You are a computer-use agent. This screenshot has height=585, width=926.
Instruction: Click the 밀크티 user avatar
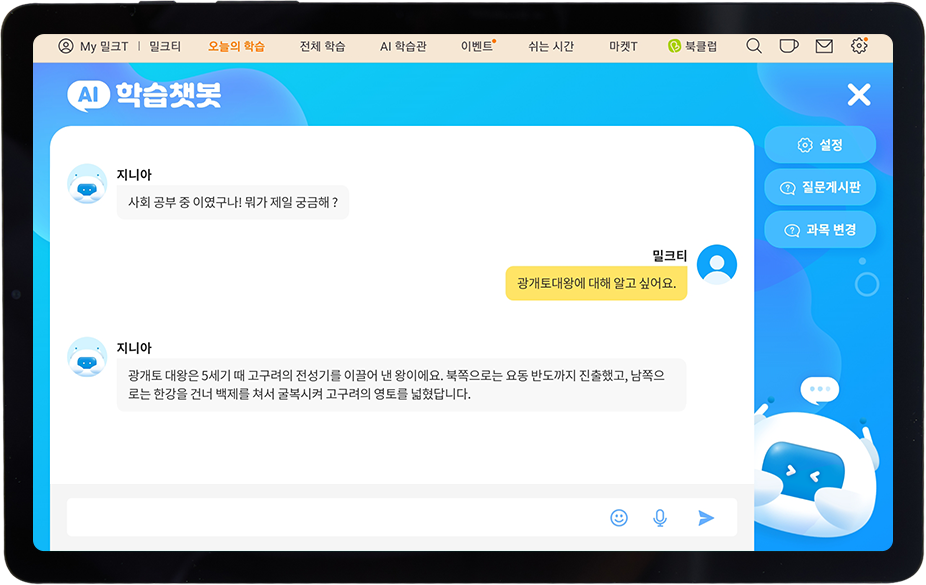(x=716, y=264)
